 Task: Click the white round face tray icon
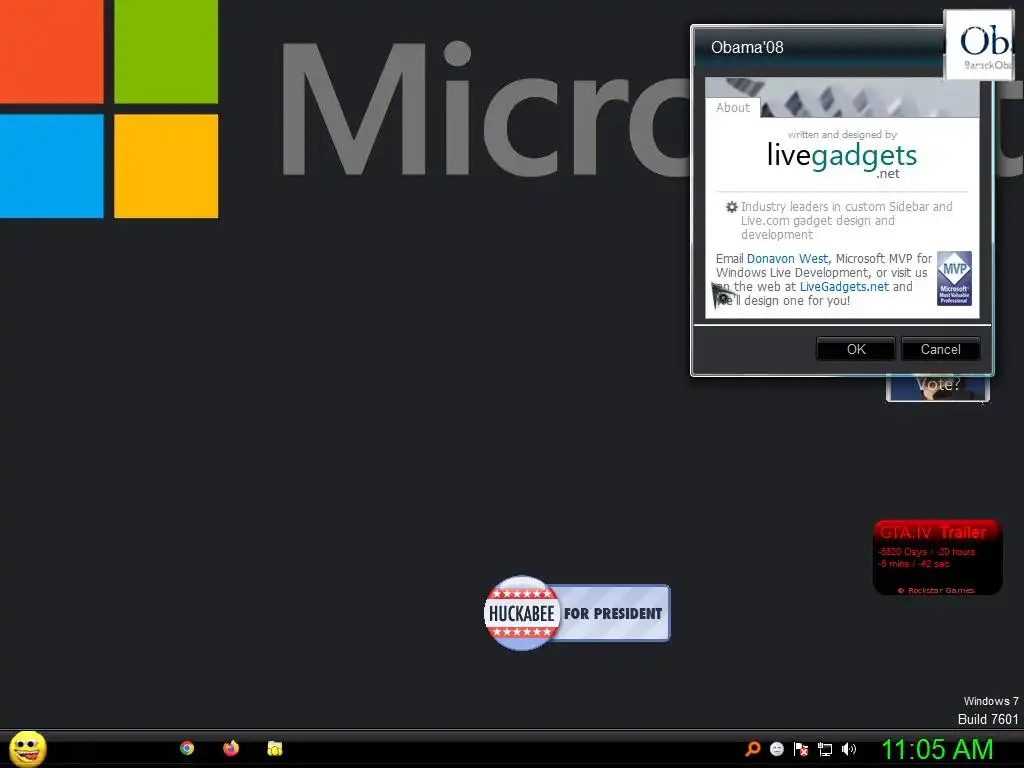click(x=776, y=749)
